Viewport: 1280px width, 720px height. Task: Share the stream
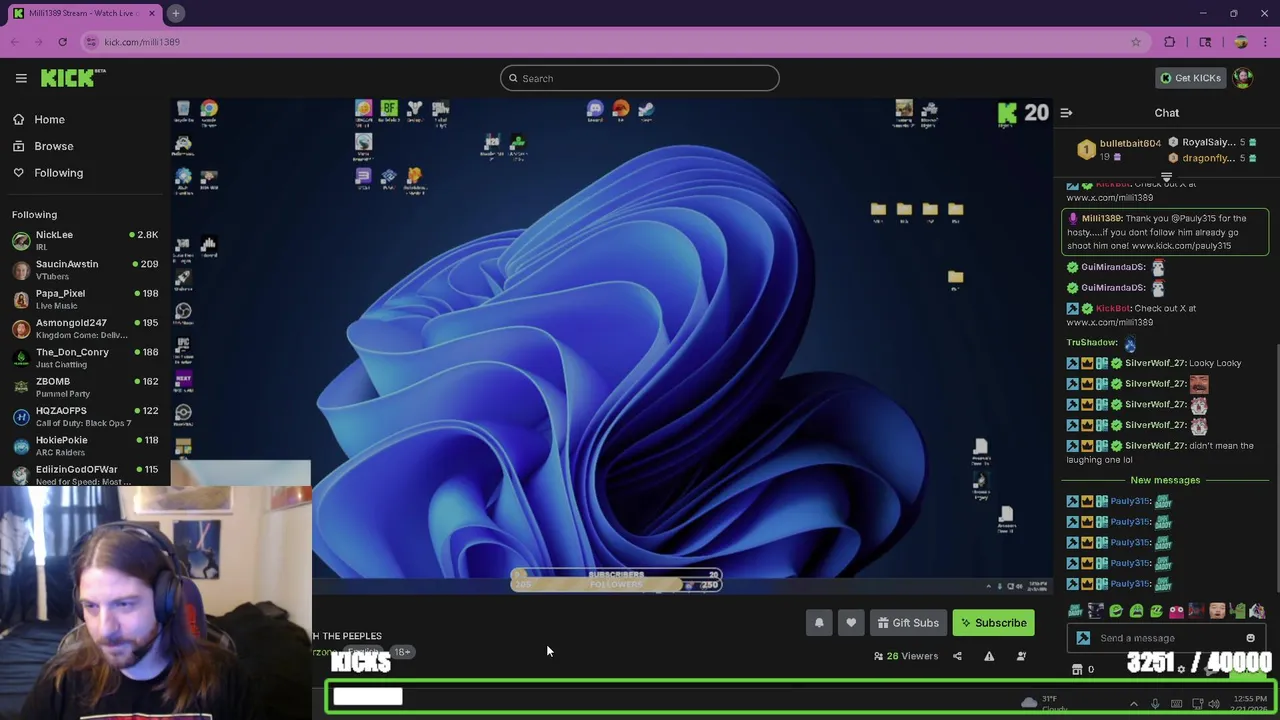(957, 656)
